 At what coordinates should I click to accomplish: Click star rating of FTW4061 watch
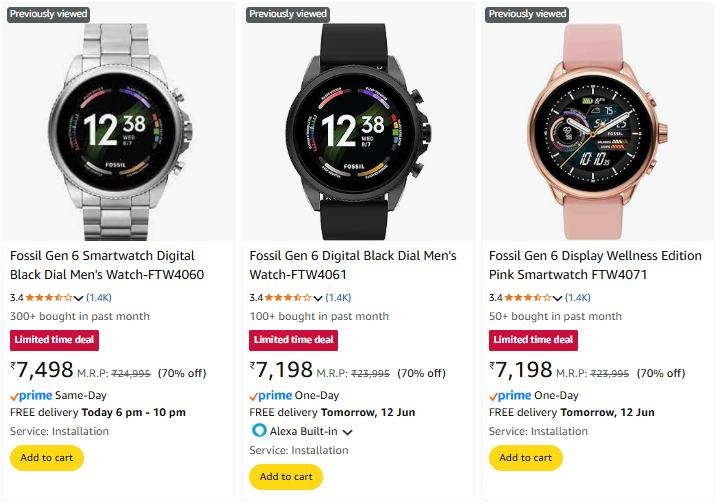click(x=288, y=297)
